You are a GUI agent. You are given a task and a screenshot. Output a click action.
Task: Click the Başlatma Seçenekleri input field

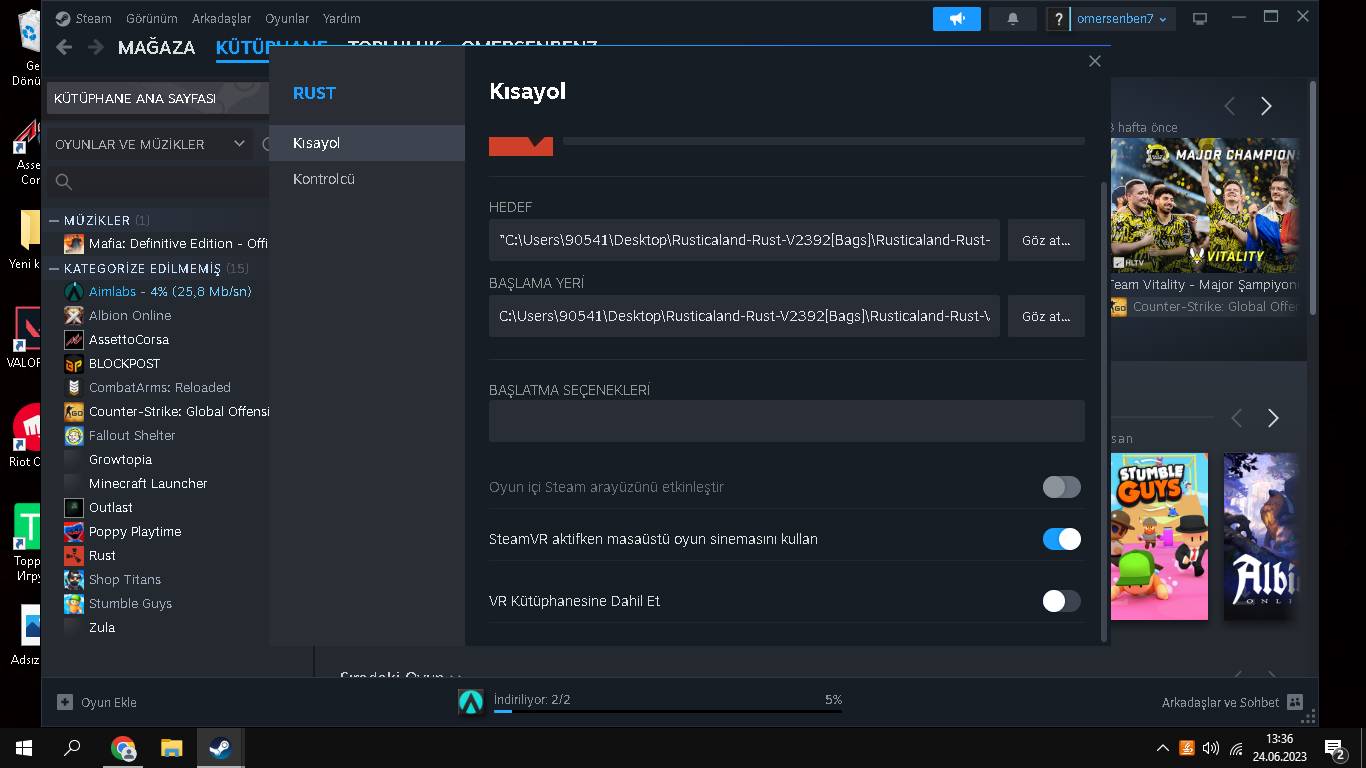pyautogui.click(x=786, y=421)
